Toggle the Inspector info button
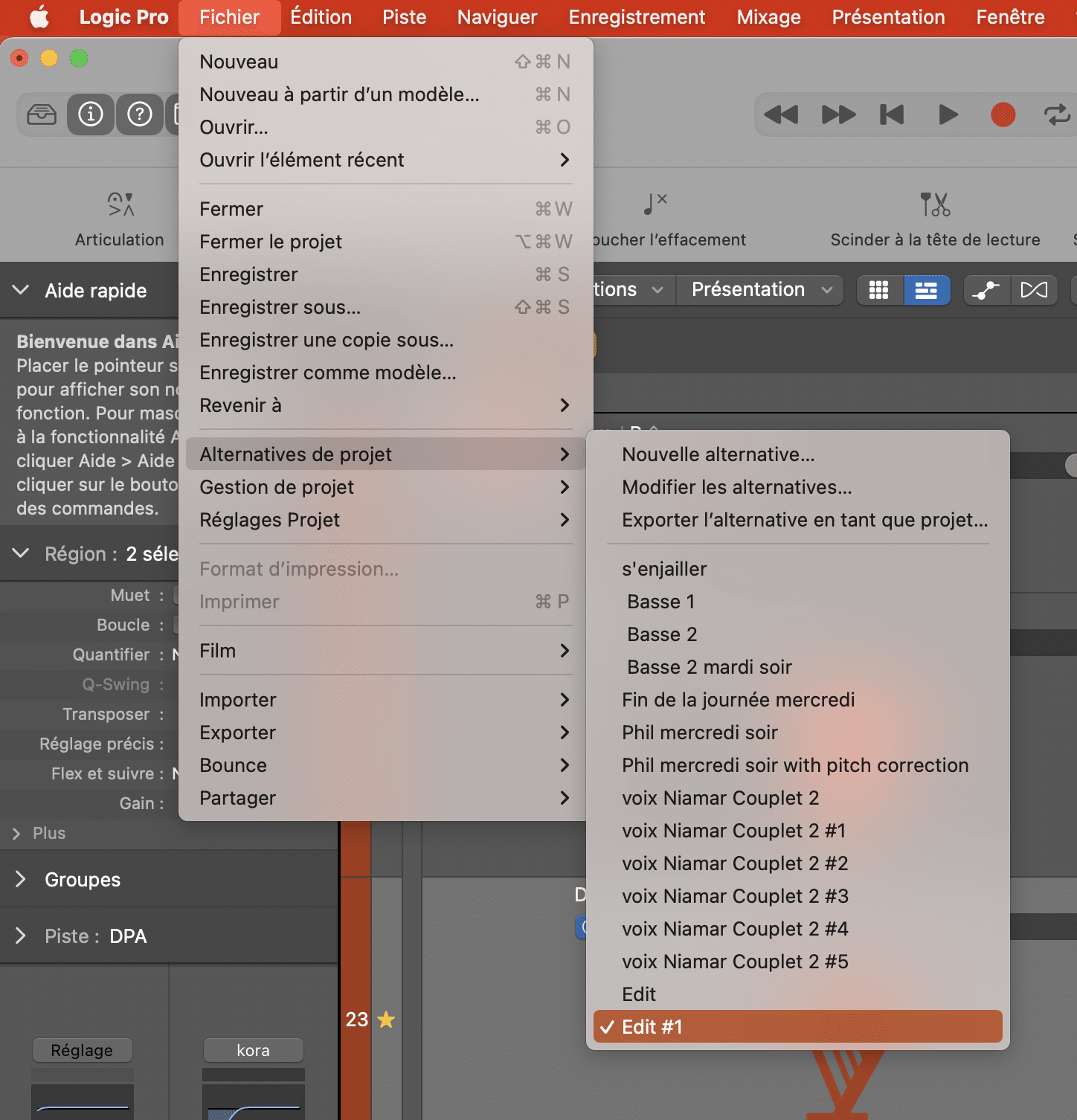 pos(91,115)
